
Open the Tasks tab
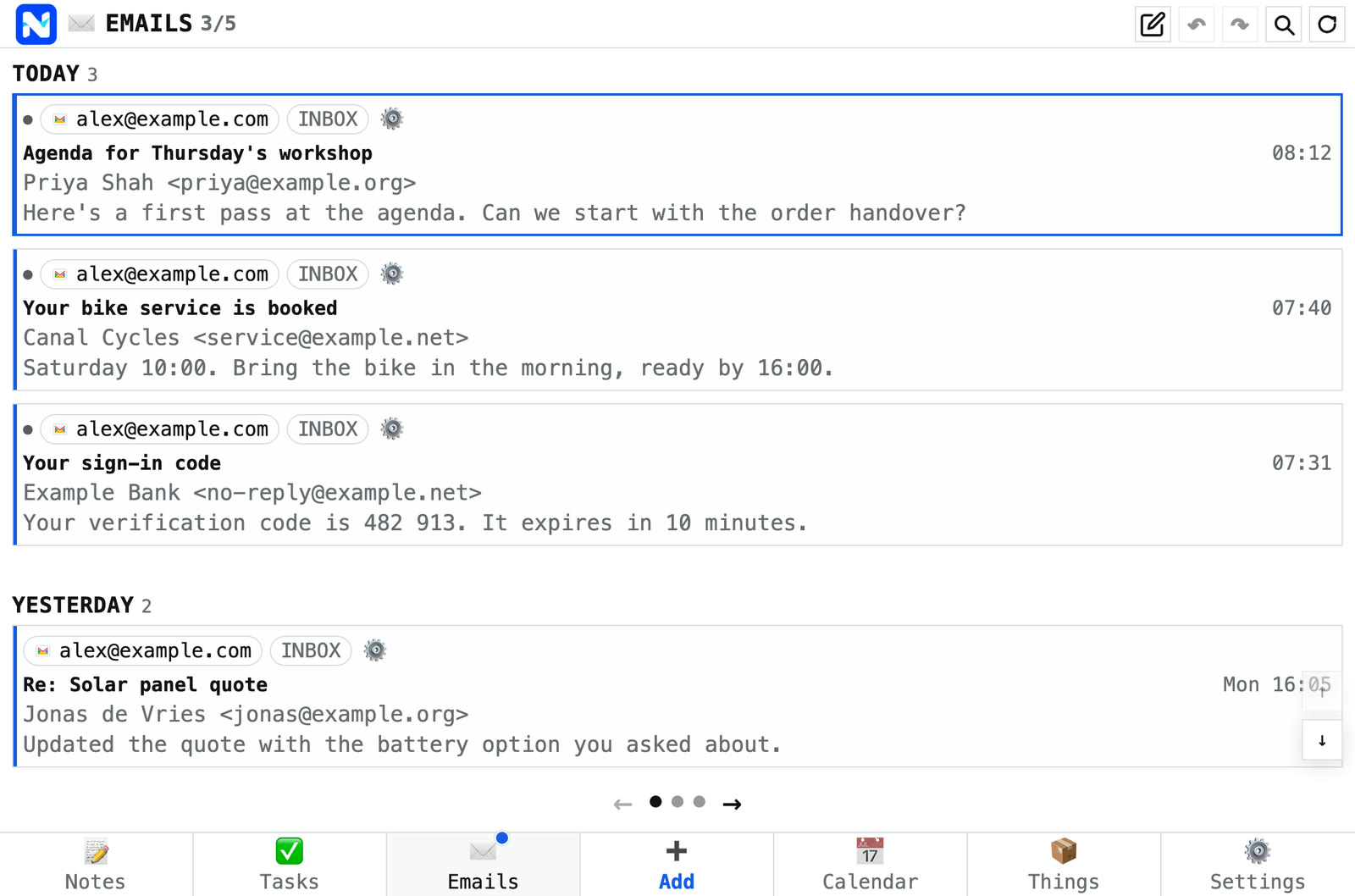click(290, 865)
